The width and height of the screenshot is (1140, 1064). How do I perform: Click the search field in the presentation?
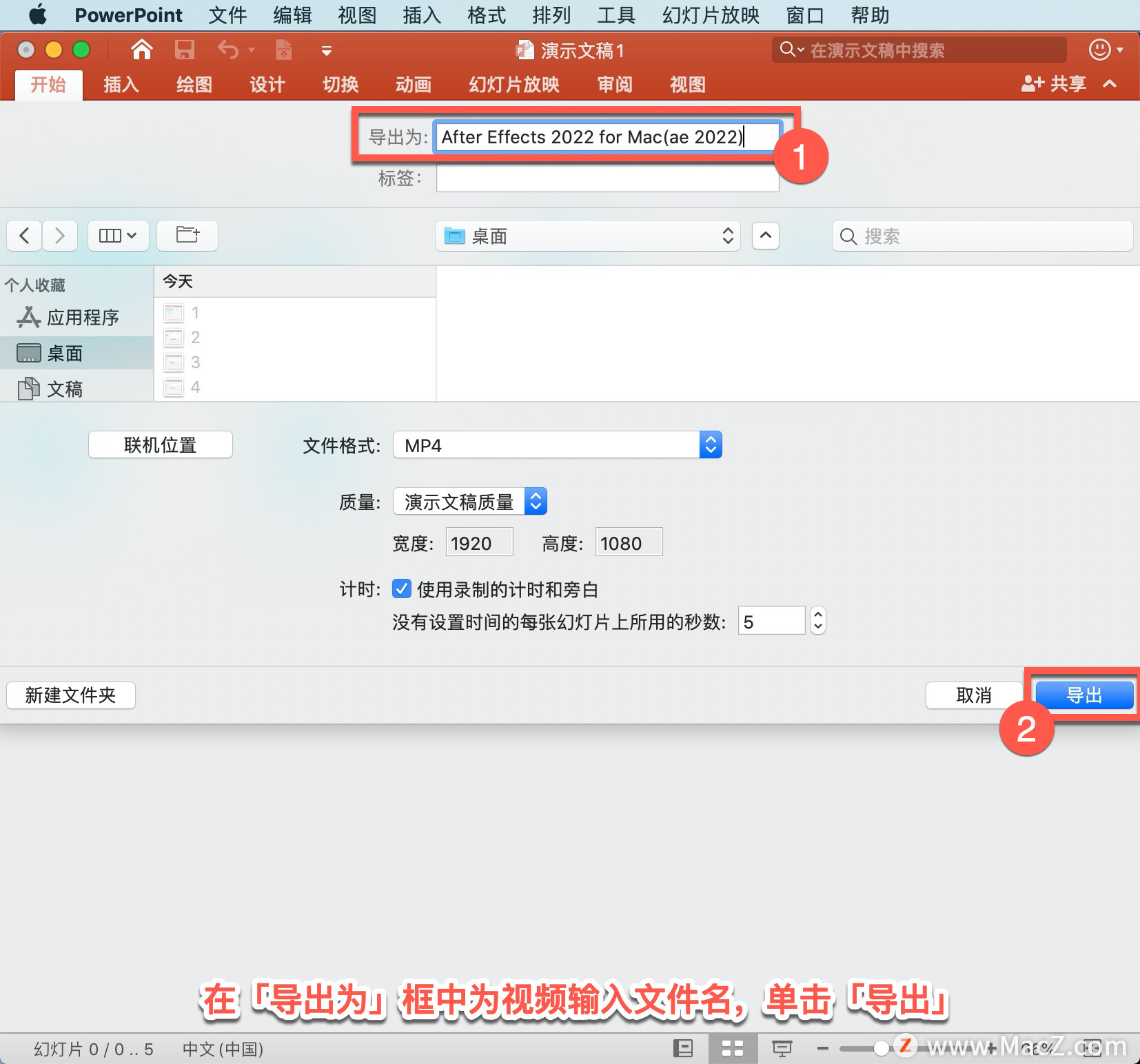click(x=919, y=50)
